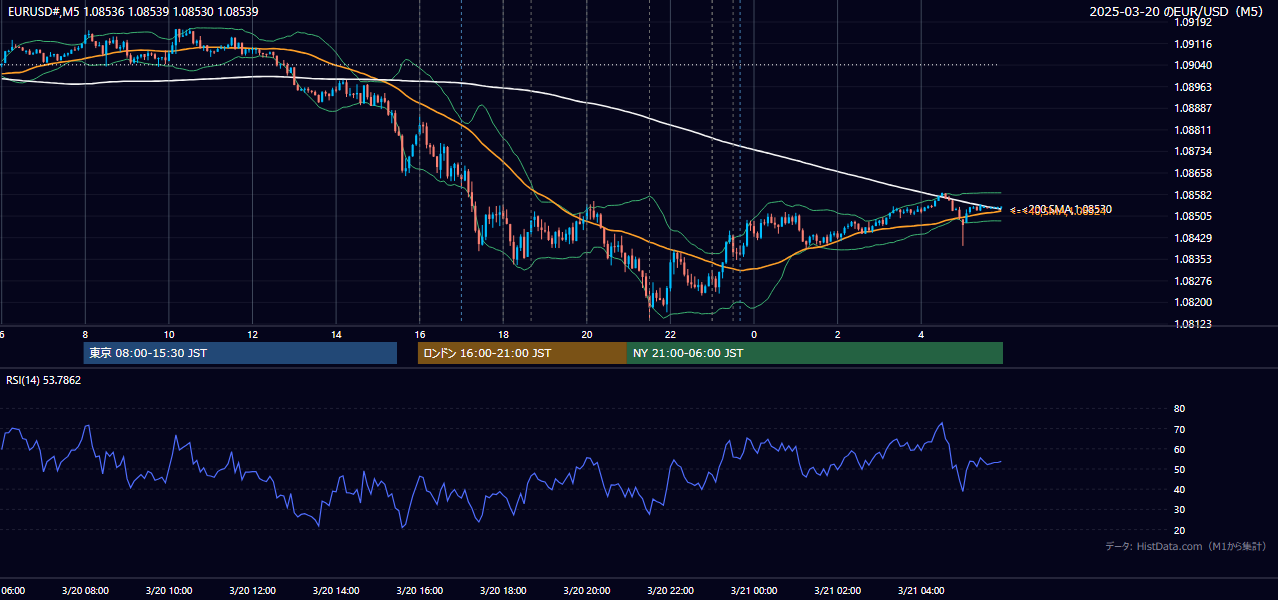1278x600 pixels.
Task: Click RSI scale value 40
Action: [1179, 489]
